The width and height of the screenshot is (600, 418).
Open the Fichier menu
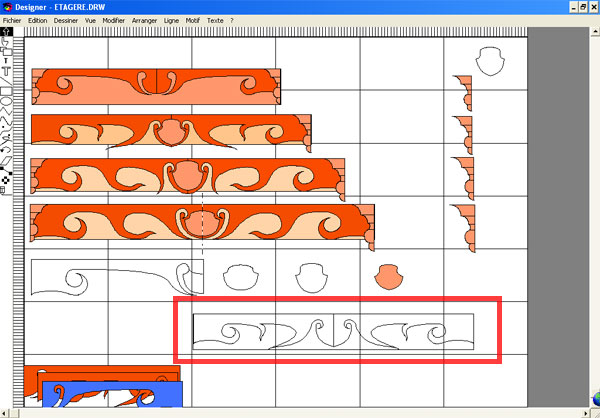[12, 21]
